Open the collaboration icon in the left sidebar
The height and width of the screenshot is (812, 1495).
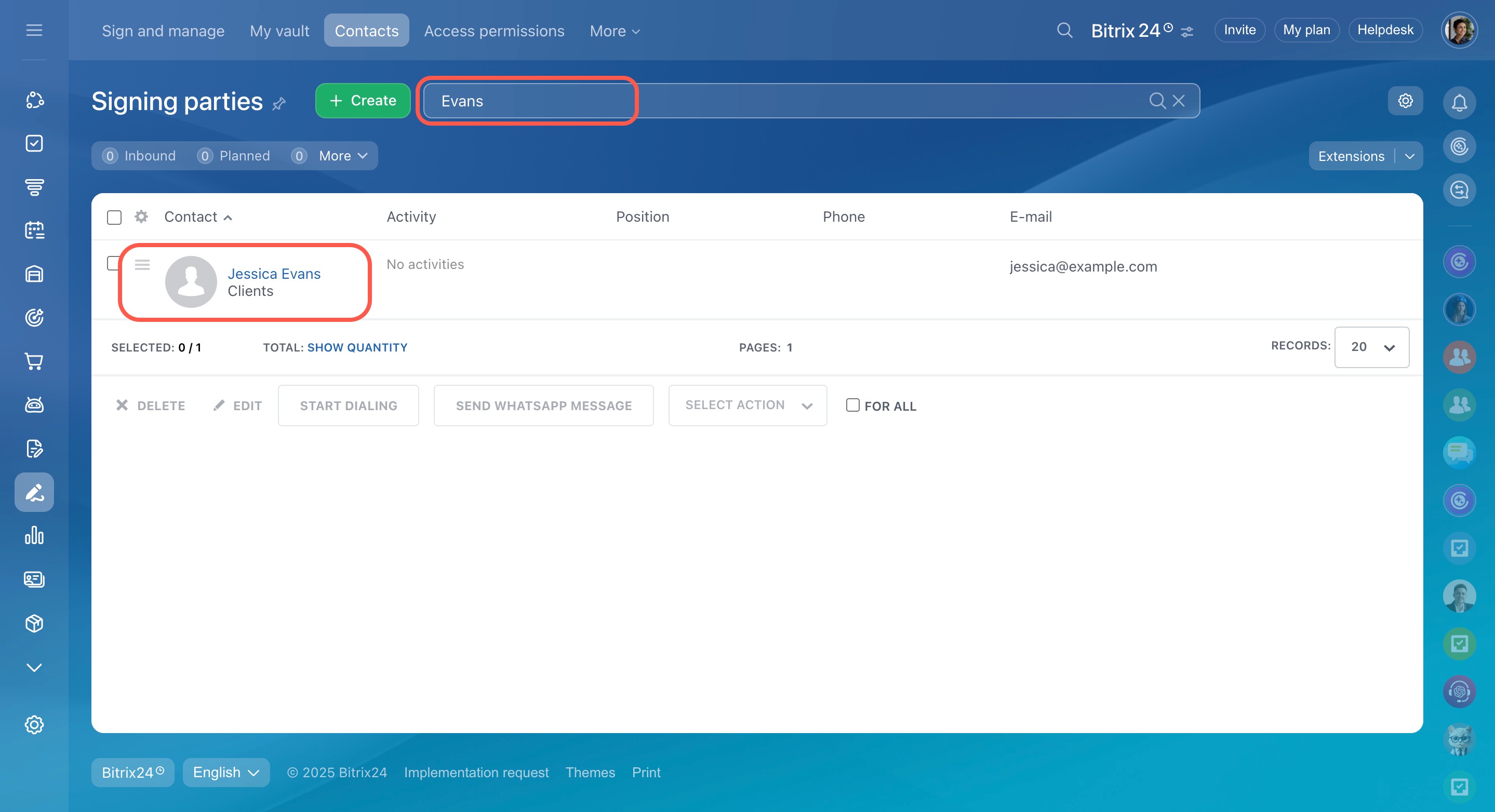(34, 100)
